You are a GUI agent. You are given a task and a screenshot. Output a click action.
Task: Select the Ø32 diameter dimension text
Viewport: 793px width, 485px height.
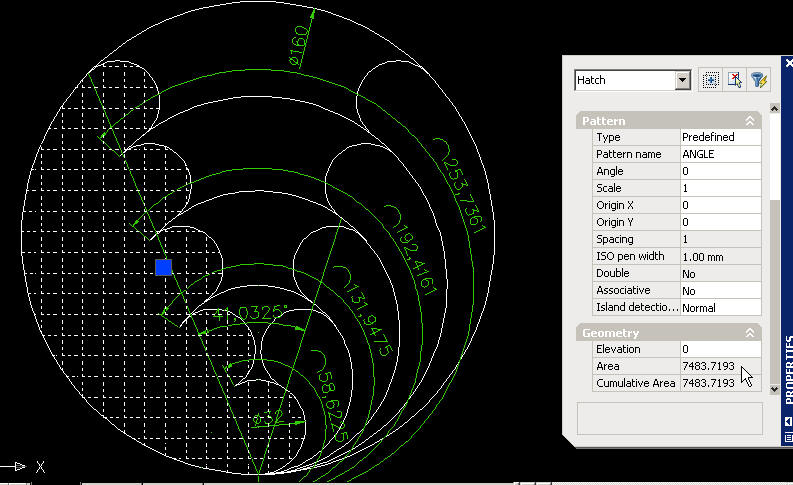pyautogui.click(x=268, y=418)
